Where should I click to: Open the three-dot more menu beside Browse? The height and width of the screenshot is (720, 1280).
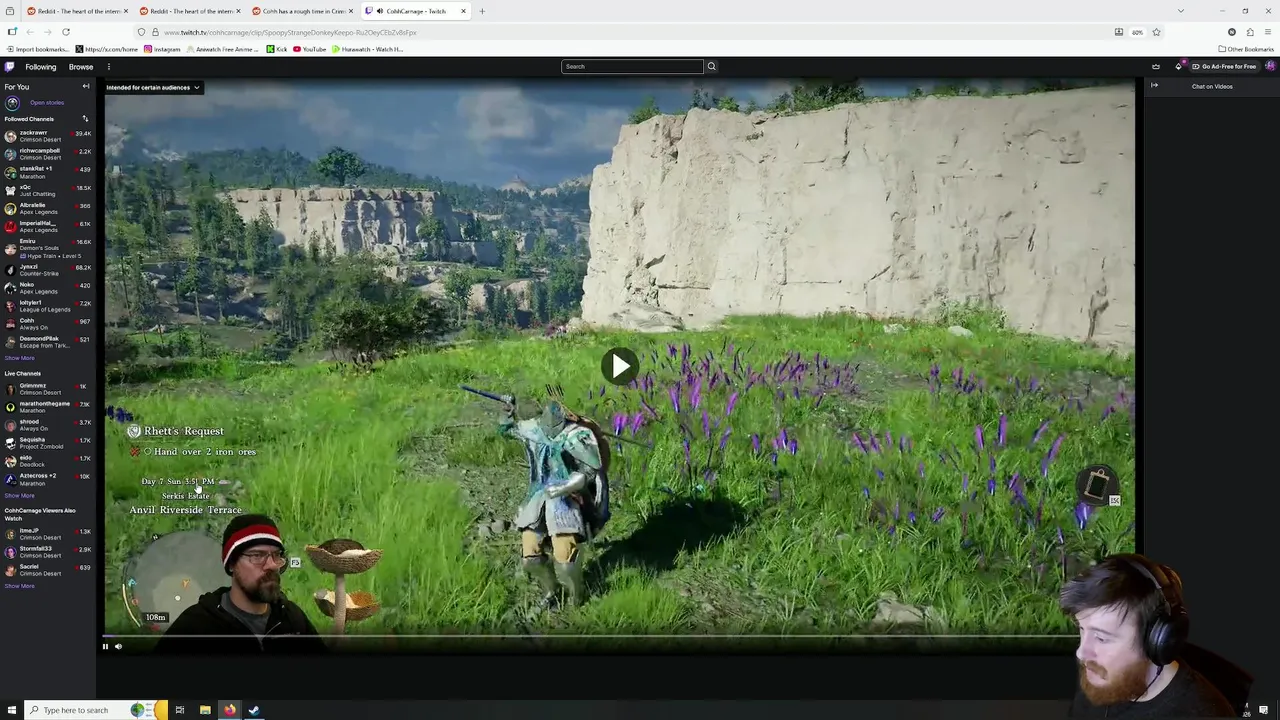pos(108,67)
